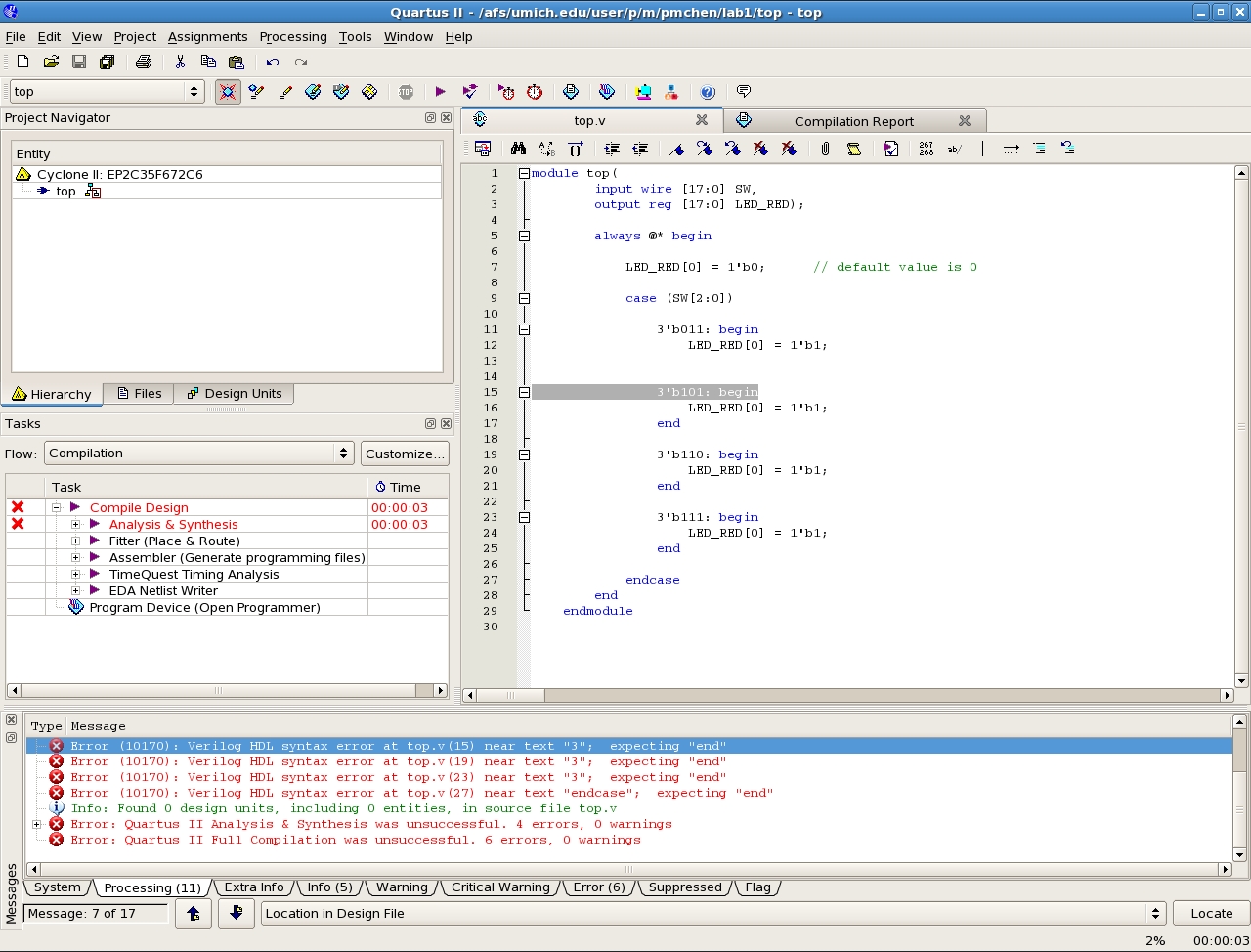The height and width of the screenshot is (952, 1251).
Task: Collapse the case block at line 9
Action: (524, 298)
